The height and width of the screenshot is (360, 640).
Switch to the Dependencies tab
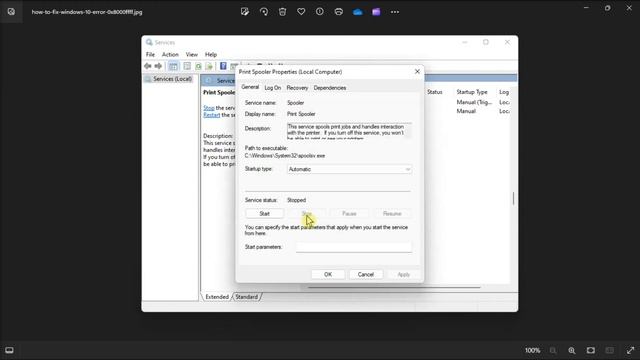pos(330,88)
